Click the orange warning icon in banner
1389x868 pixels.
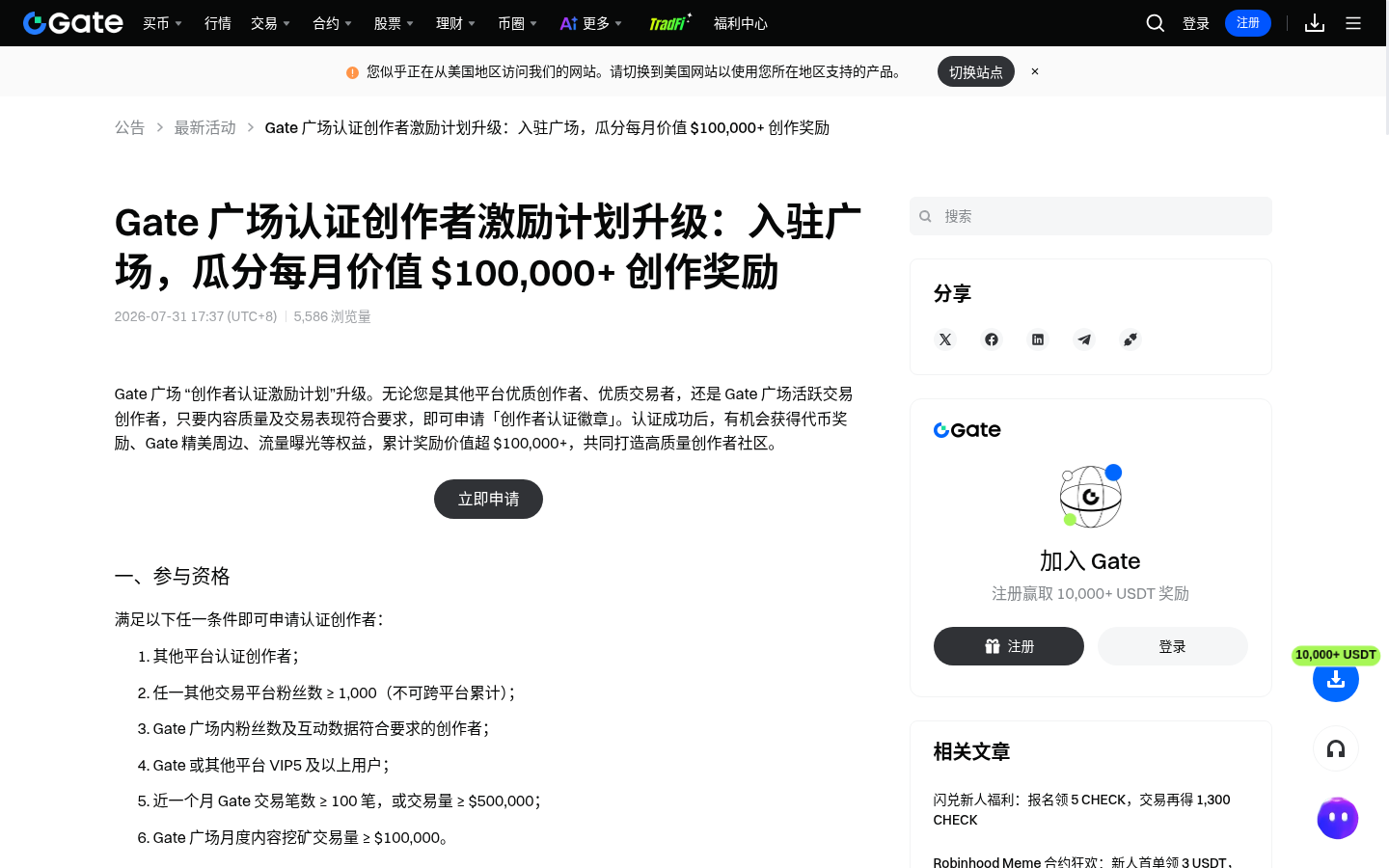coord(352,72)
